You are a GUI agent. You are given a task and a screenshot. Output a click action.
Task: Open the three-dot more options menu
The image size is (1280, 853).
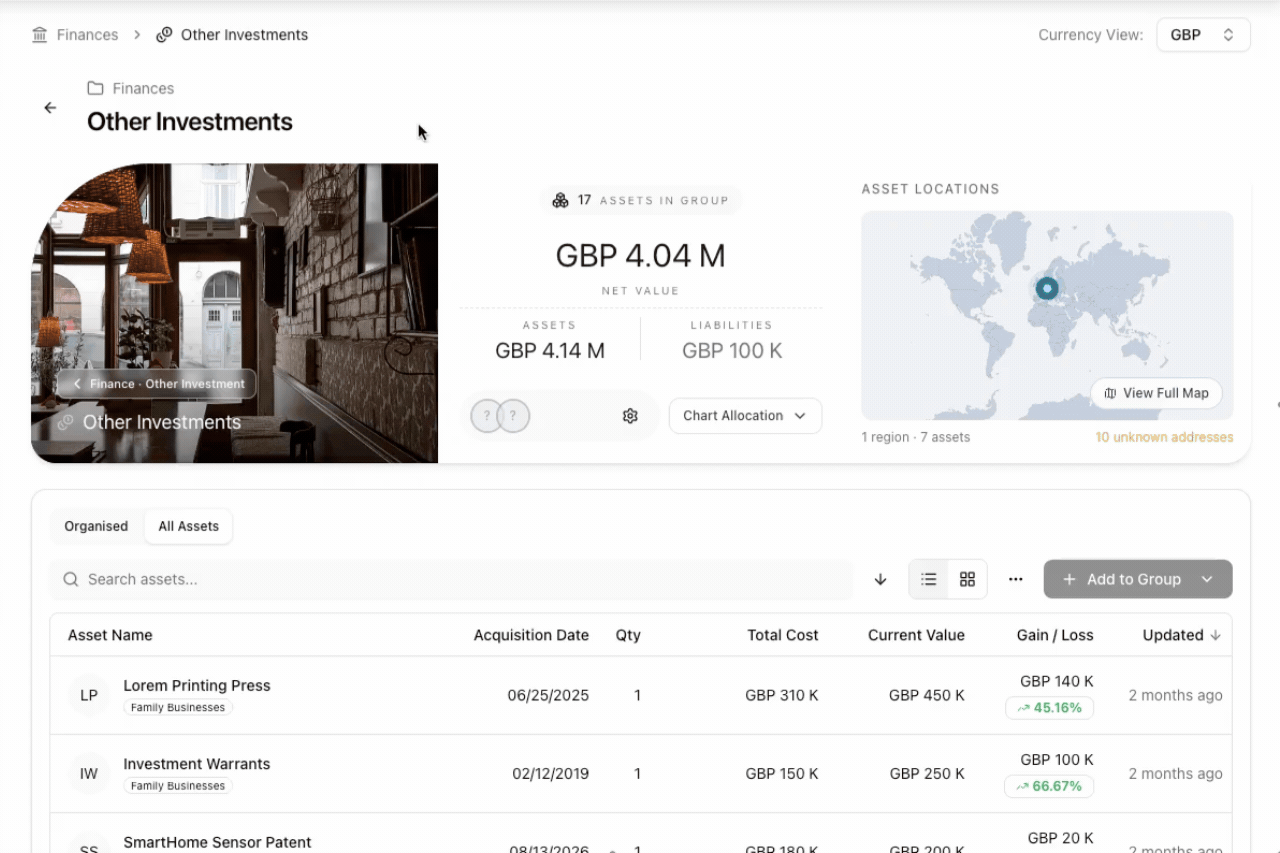(x=1016, y=579)
